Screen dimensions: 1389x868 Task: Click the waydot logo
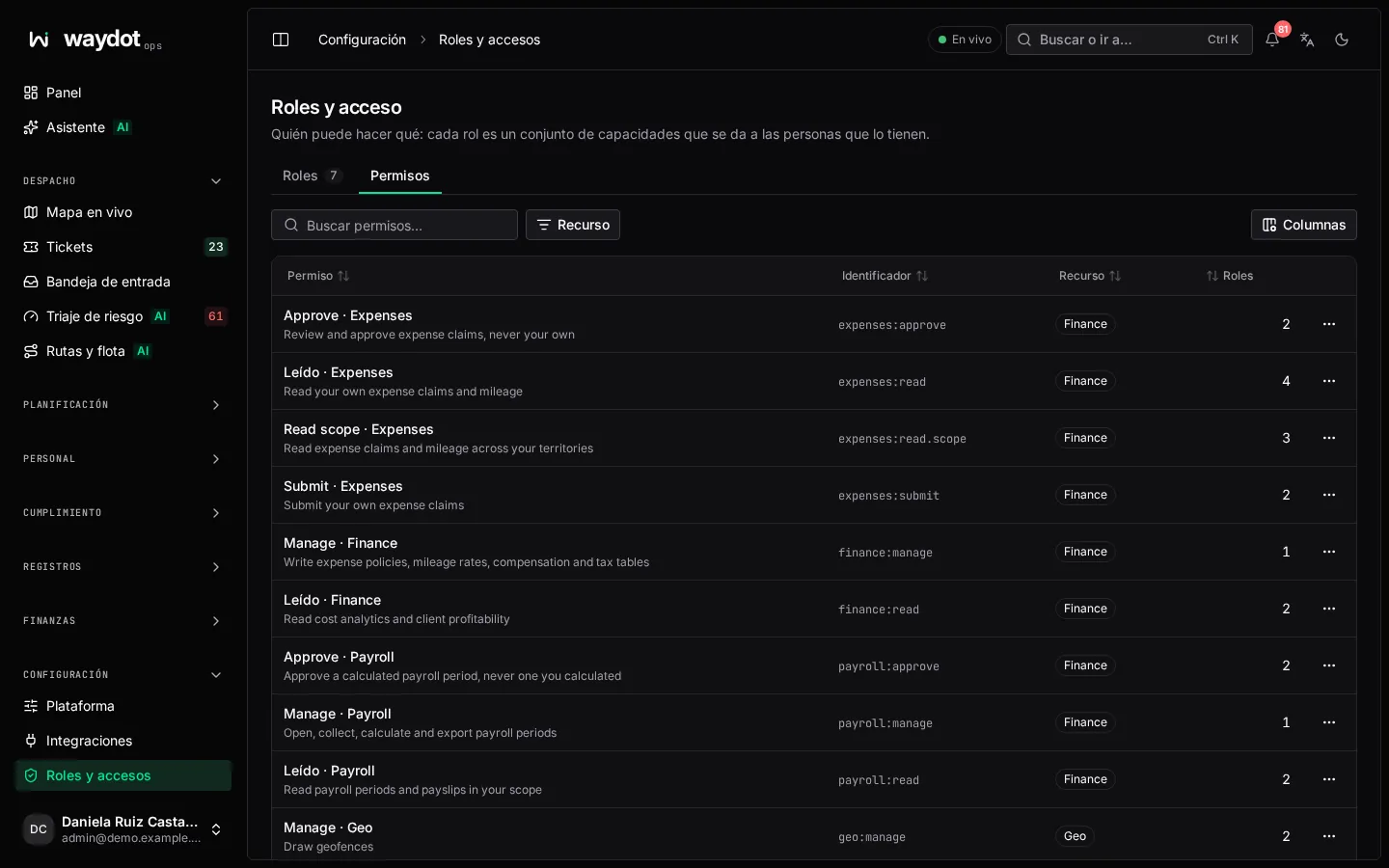click(94, 40)
